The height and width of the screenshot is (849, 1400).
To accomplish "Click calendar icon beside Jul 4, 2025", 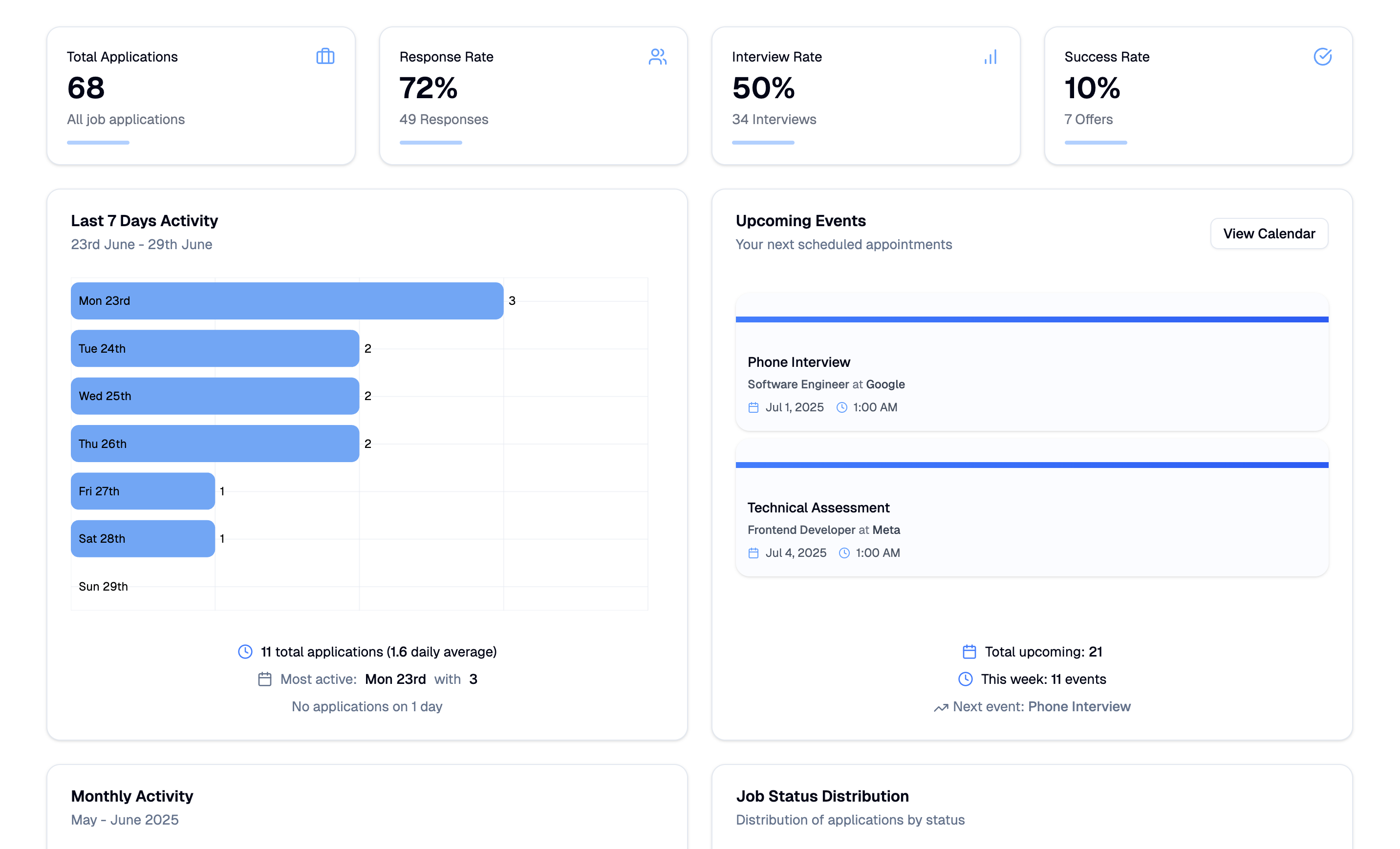I will 754,553.
